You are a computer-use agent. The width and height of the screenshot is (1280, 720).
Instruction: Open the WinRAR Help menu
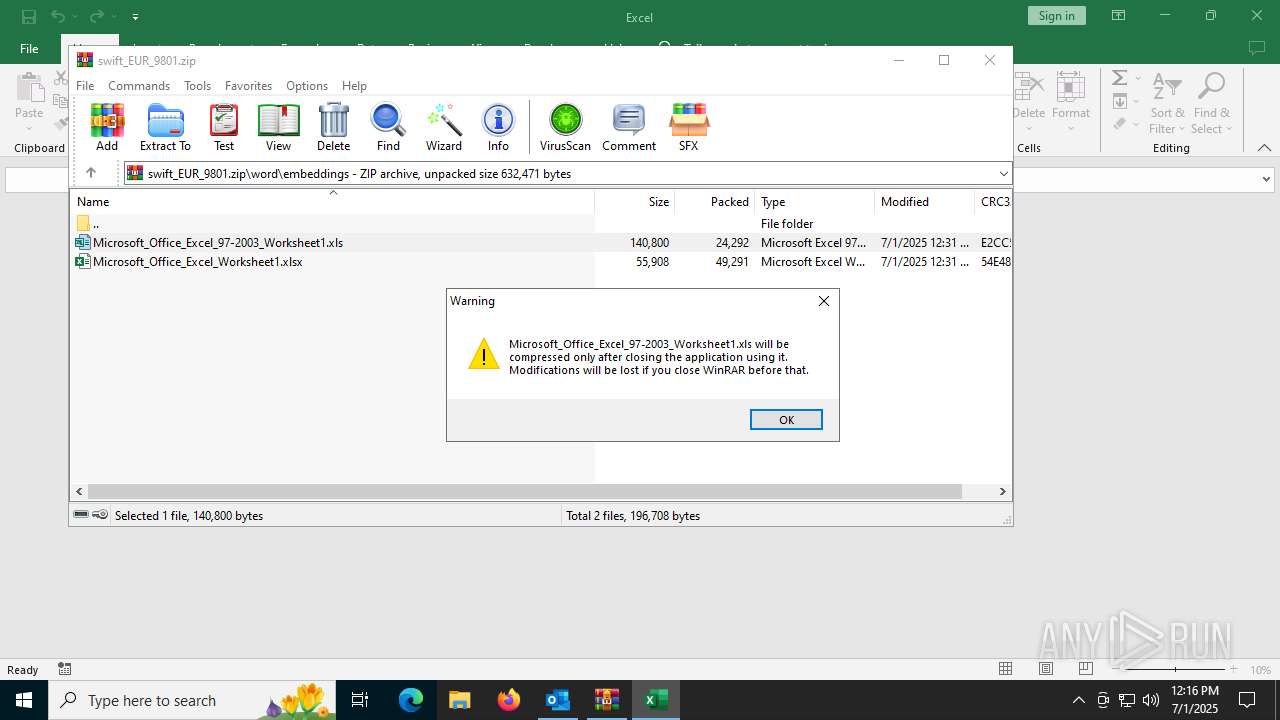pyautogui.click(x=354, y=86)
